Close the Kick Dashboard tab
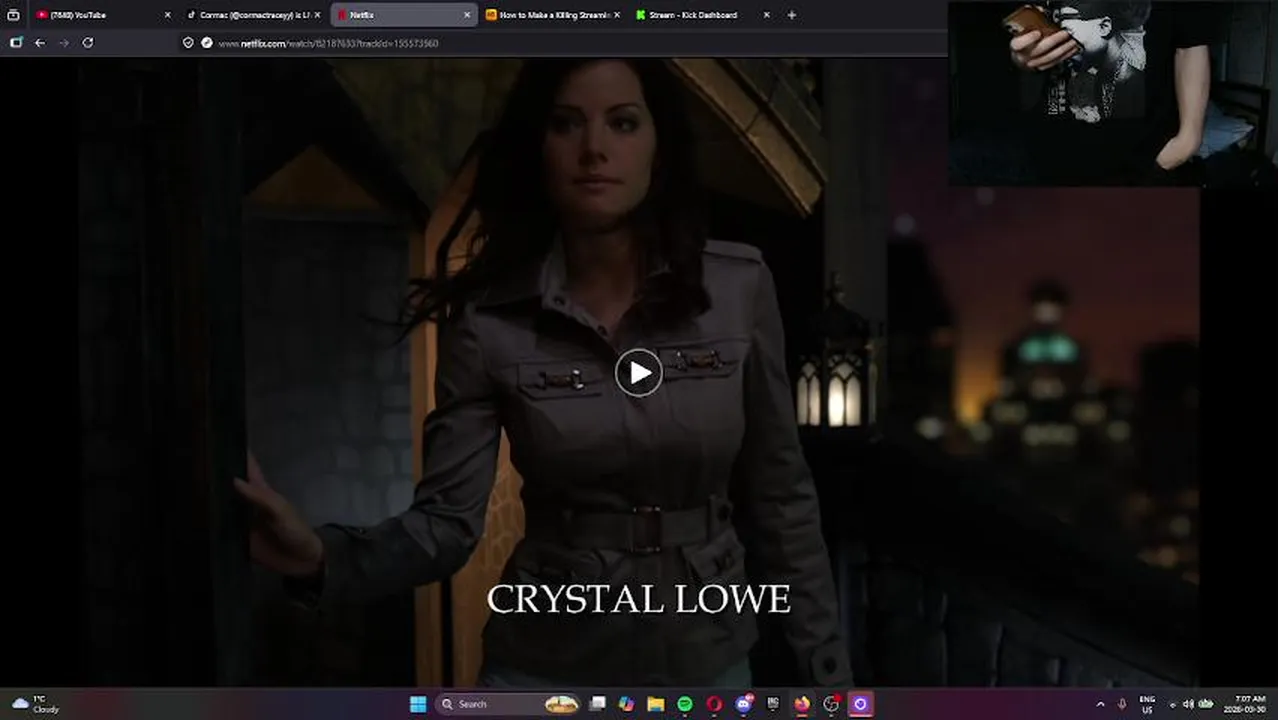Screen dimensions: 1278x720 (x=767, y=15)
